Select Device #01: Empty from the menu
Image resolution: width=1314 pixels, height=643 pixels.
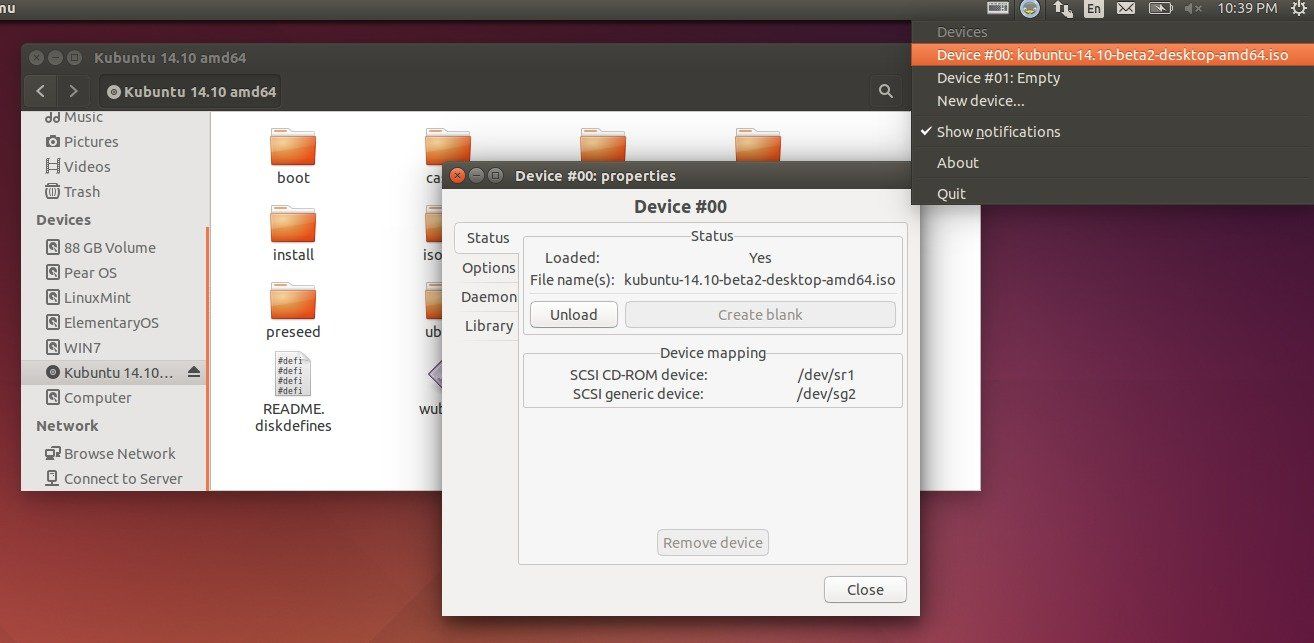(1110, 78)
